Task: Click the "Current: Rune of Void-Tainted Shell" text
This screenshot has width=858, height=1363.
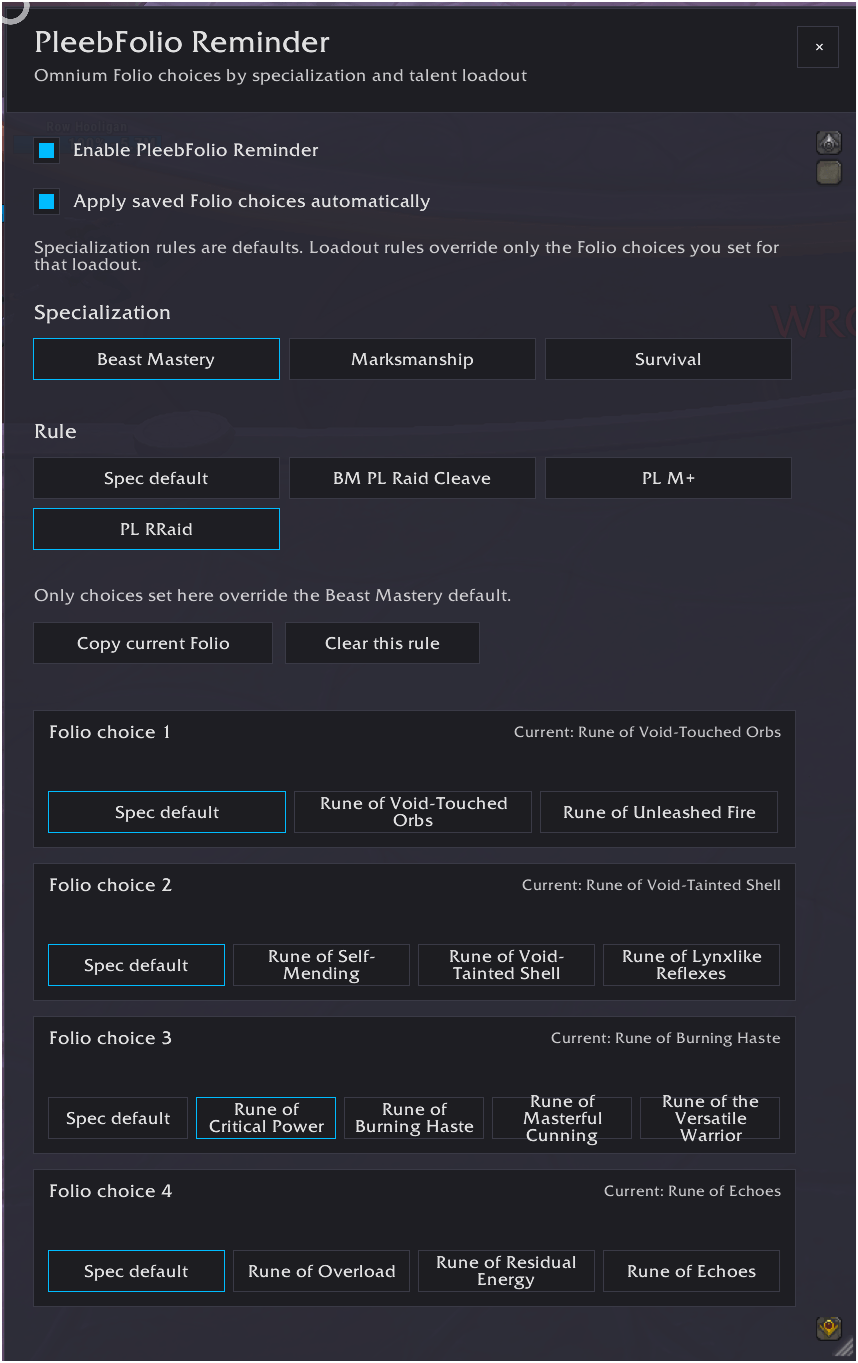Action: (x=651, y=885)
